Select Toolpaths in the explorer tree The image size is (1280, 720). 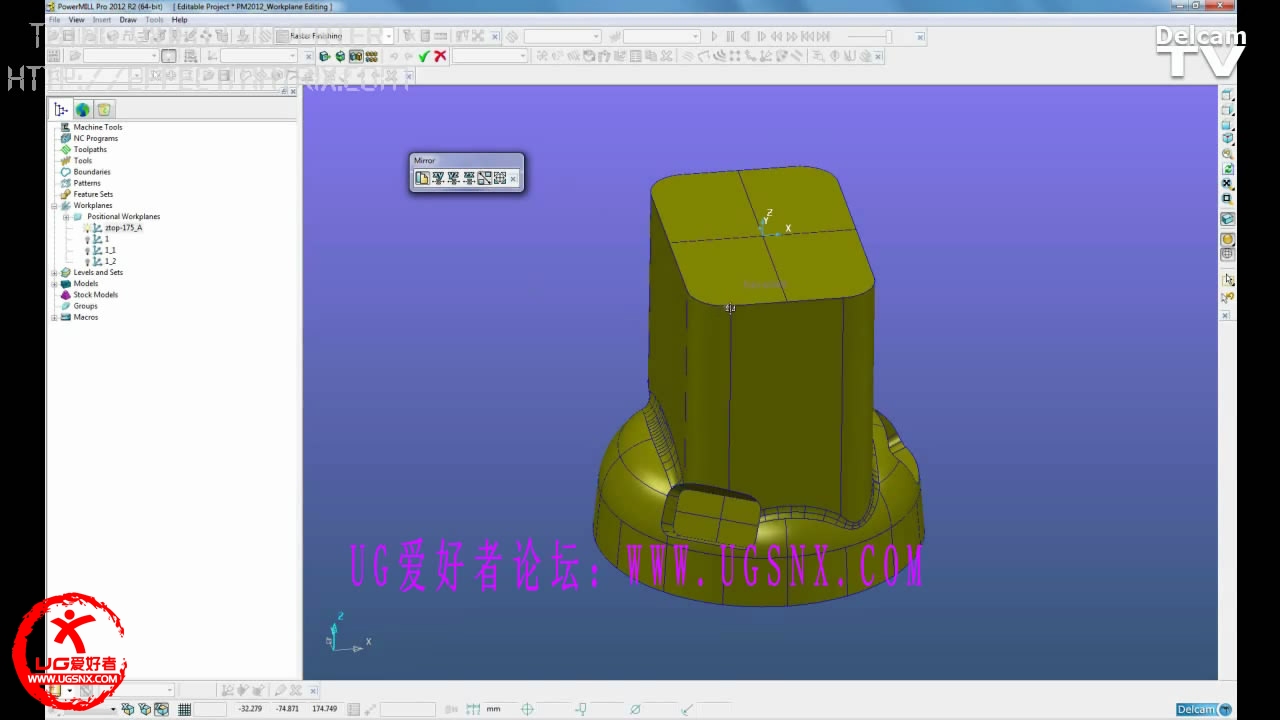(x=90, y=149)
